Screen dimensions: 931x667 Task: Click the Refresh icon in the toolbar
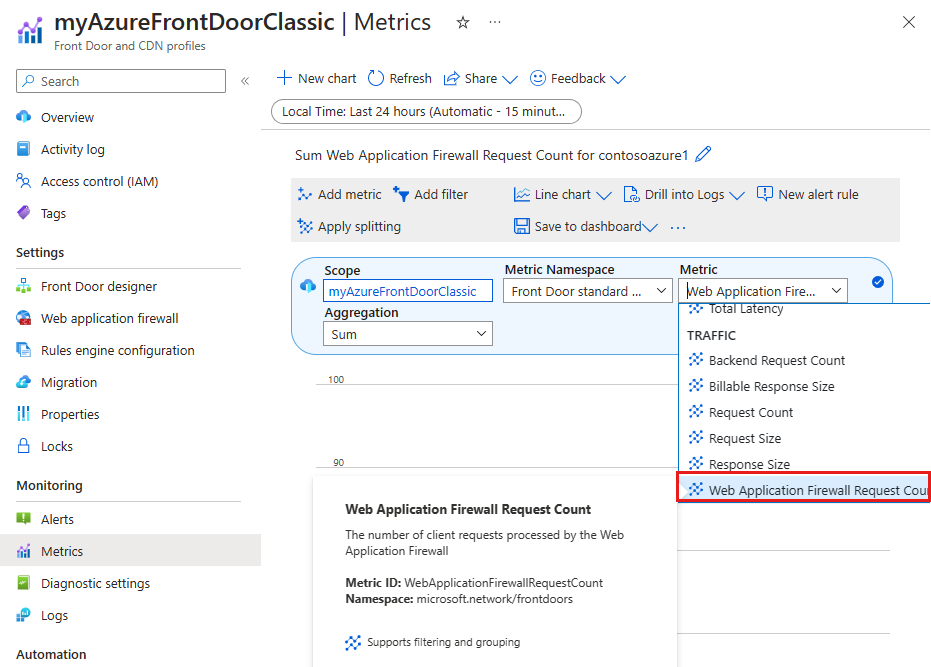[376, 78]
